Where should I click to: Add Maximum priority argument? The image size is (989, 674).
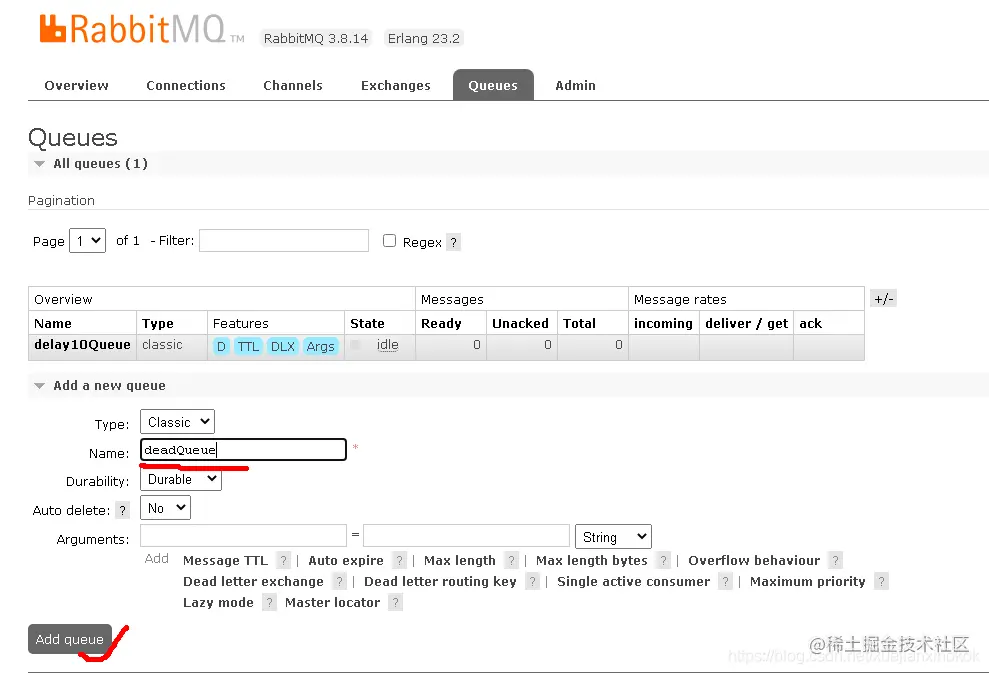tap(807, 581)
